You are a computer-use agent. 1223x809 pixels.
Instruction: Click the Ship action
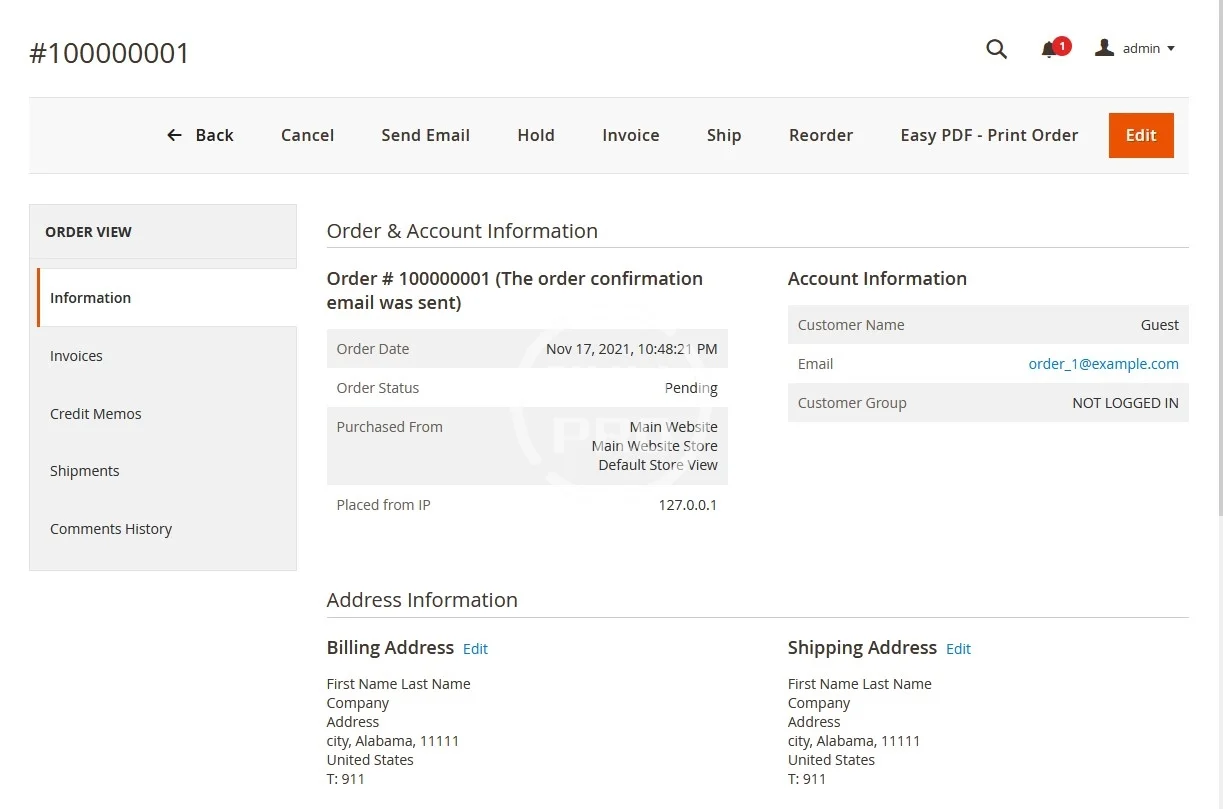click(723, 135)
